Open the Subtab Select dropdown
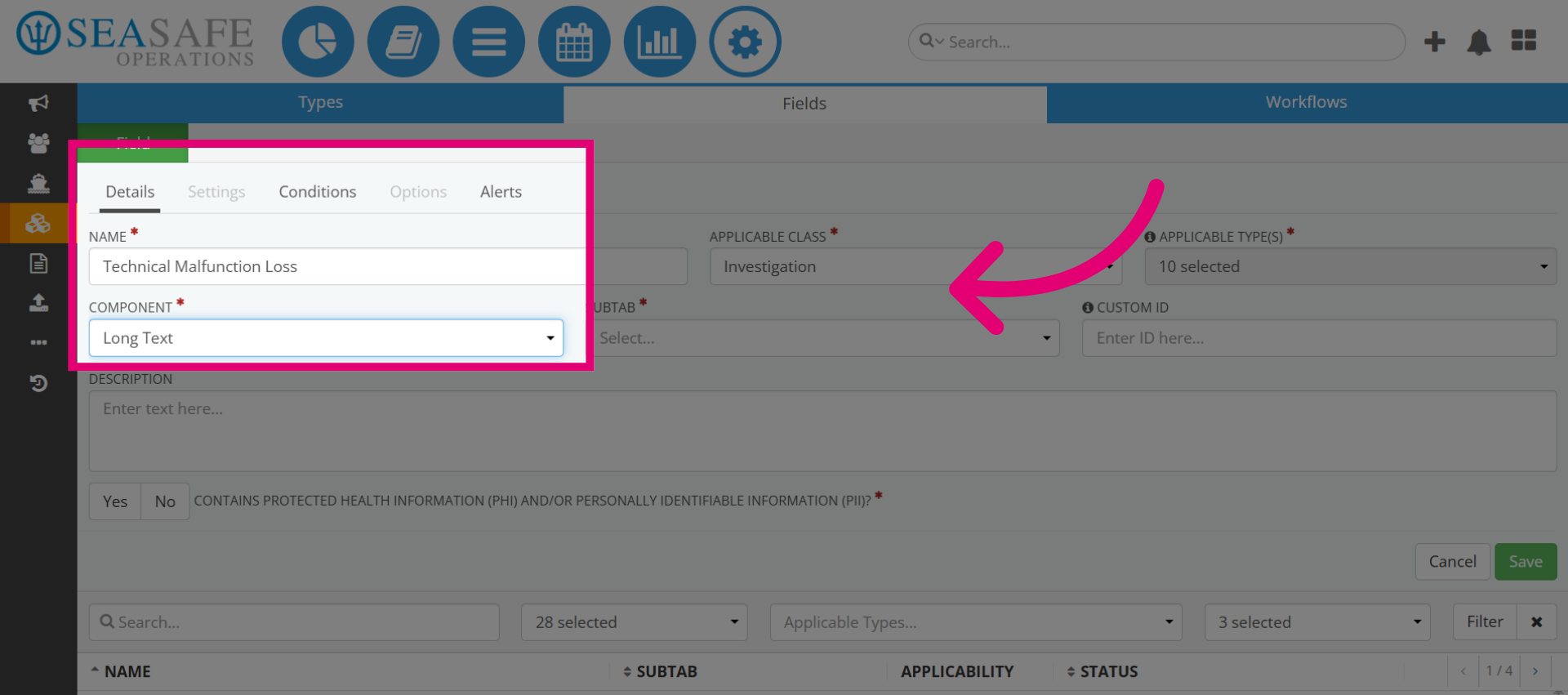The height and width of the screenshot is (695, 1568). pyautogui.click(x=823, y=338)
